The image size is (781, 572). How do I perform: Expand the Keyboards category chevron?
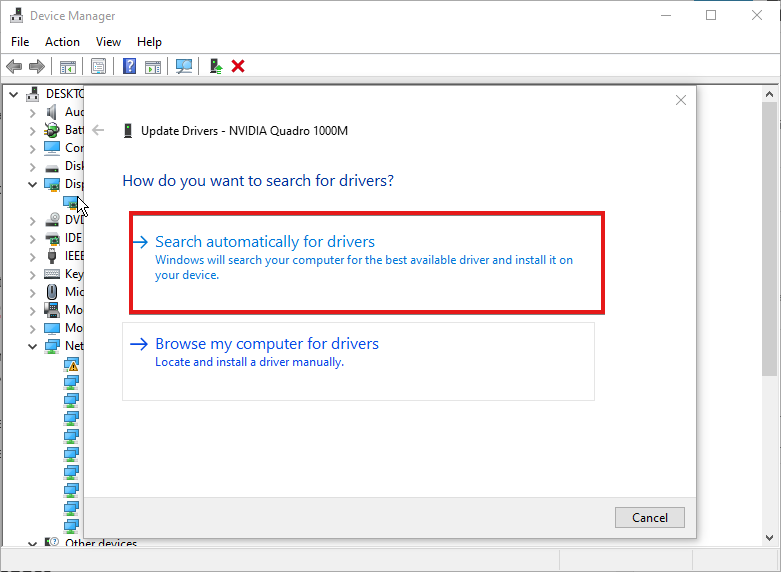pyautogui.click(x=32, y=275)
